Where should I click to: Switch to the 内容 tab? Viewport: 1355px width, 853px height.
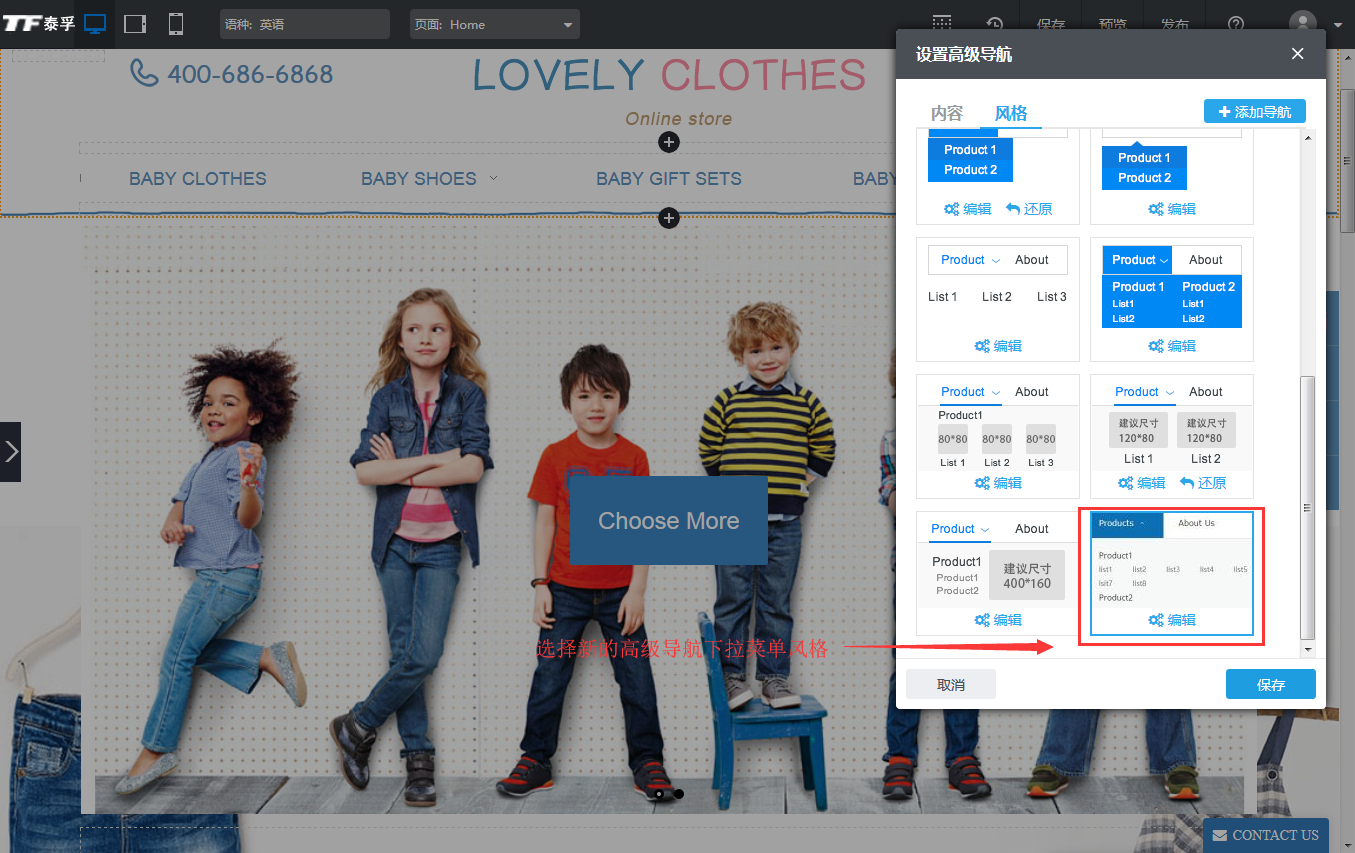click(x=946, y=113)
